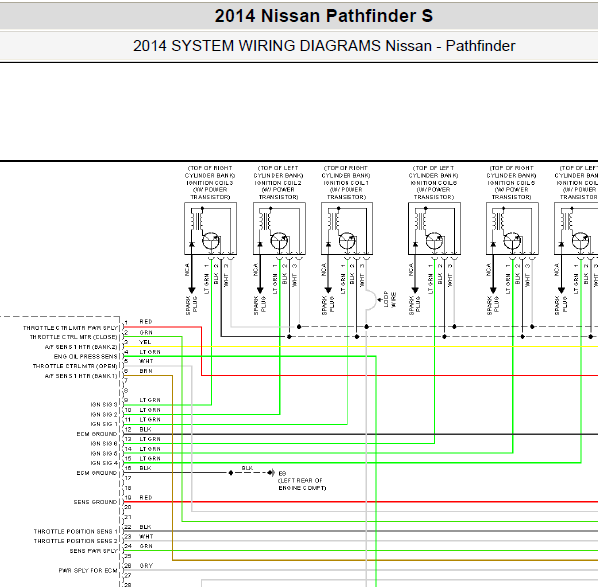
Task: Click the E9 ground arrow symbol
Action: pos(271,473)
